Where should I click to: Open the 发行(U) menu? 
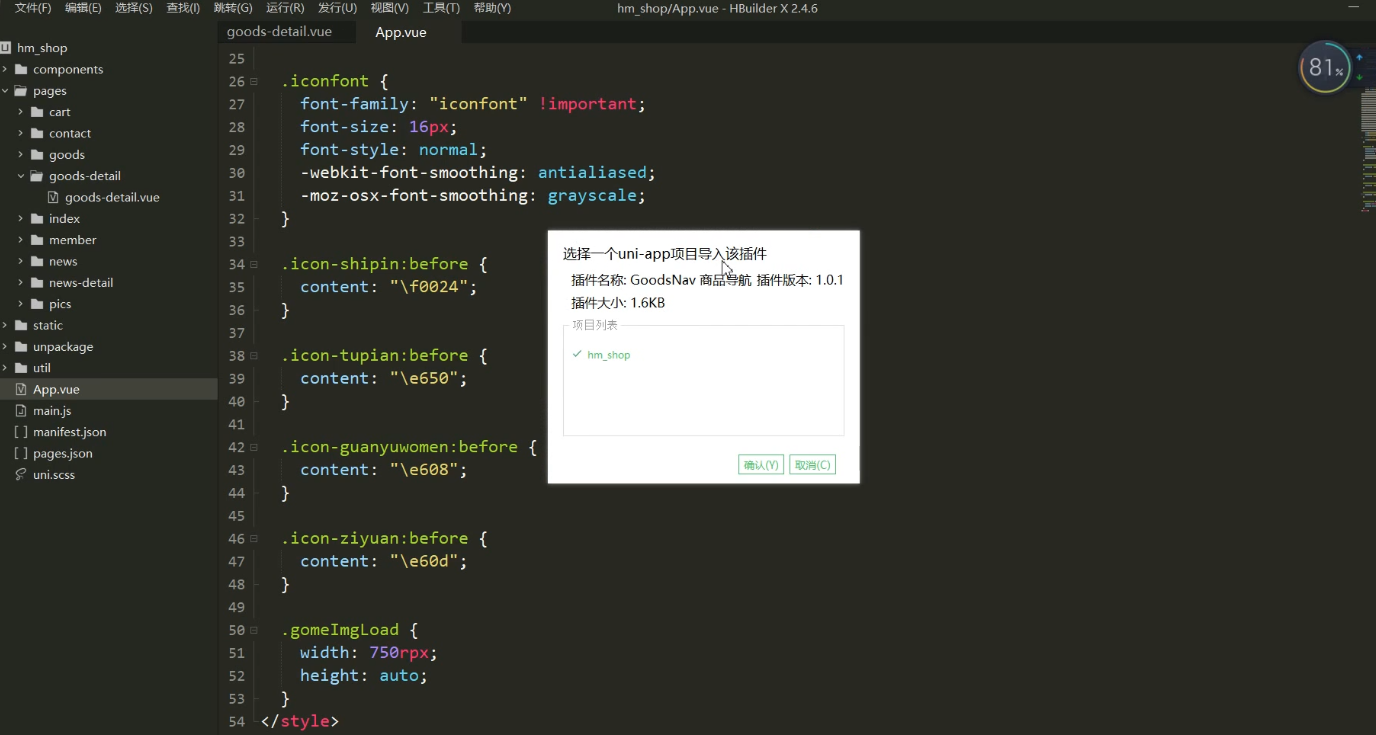(337, 8)
